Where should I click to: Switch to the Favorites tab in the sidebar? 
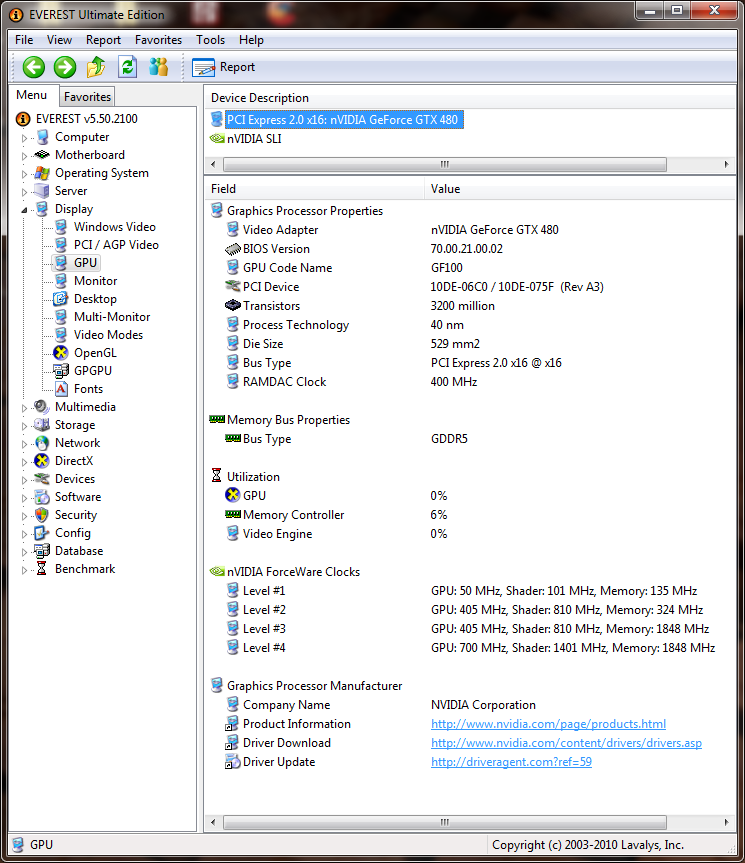[87, 97]
